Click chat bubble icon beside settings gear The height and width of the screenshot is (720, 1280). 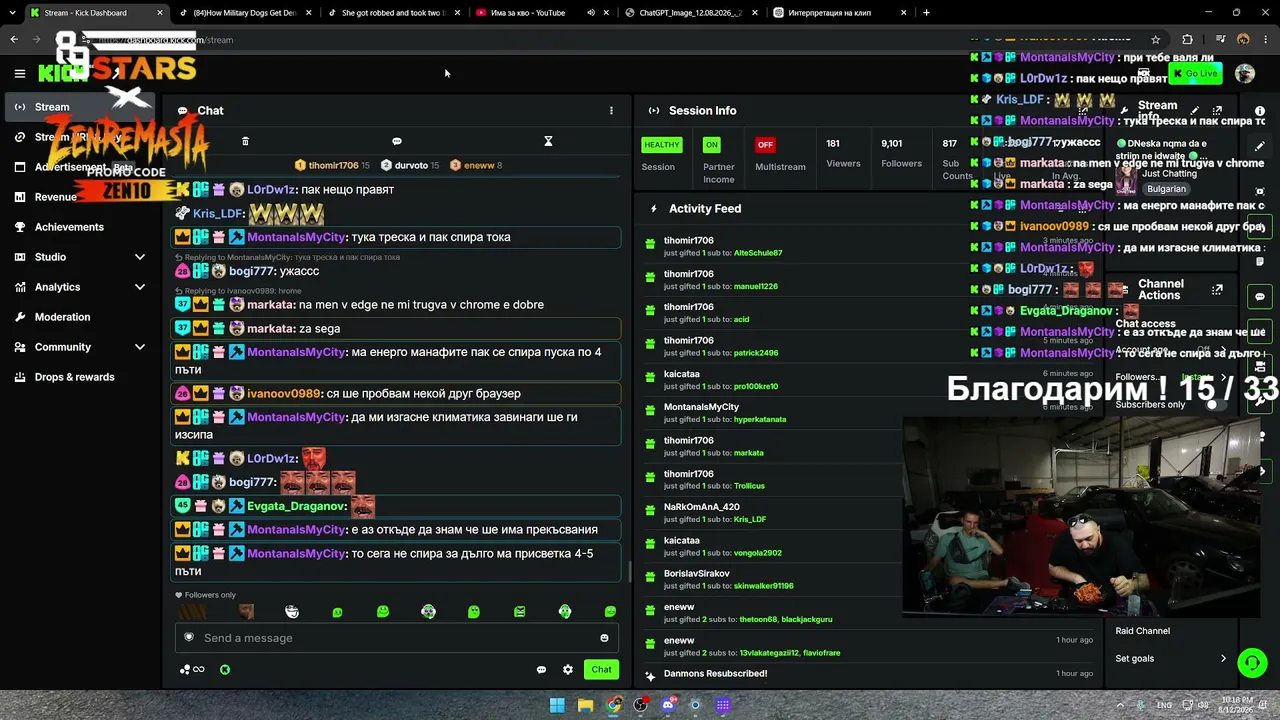tap(541, 670)
